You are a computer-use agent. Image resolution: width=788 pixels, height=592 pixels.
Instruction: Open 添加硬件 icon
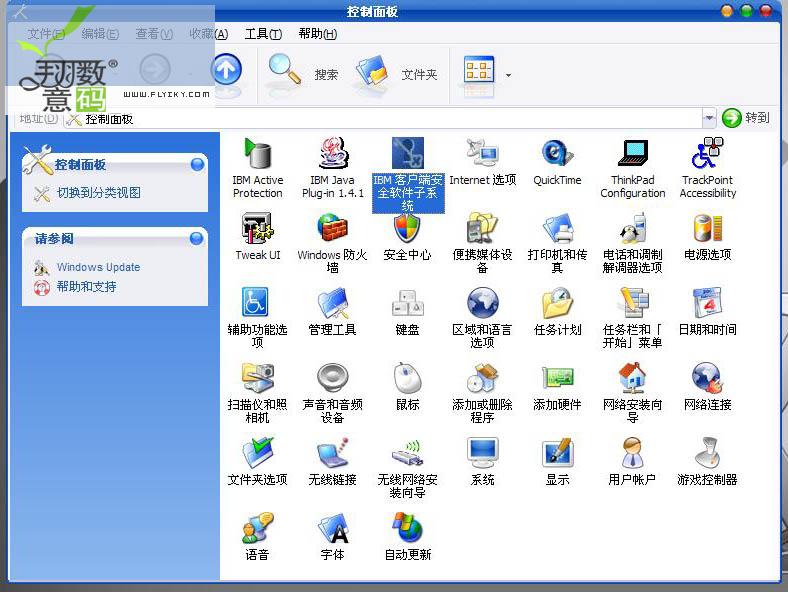(557, 378)
